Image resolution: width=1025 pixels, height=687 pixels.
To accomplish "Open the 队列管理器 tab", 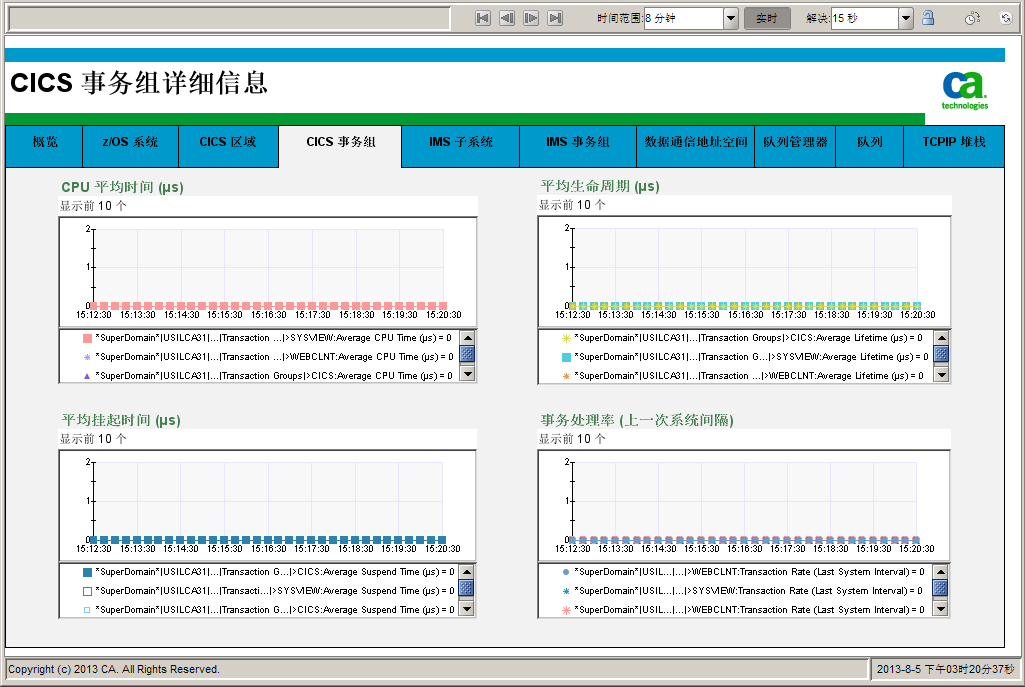I will pos(795,142).
